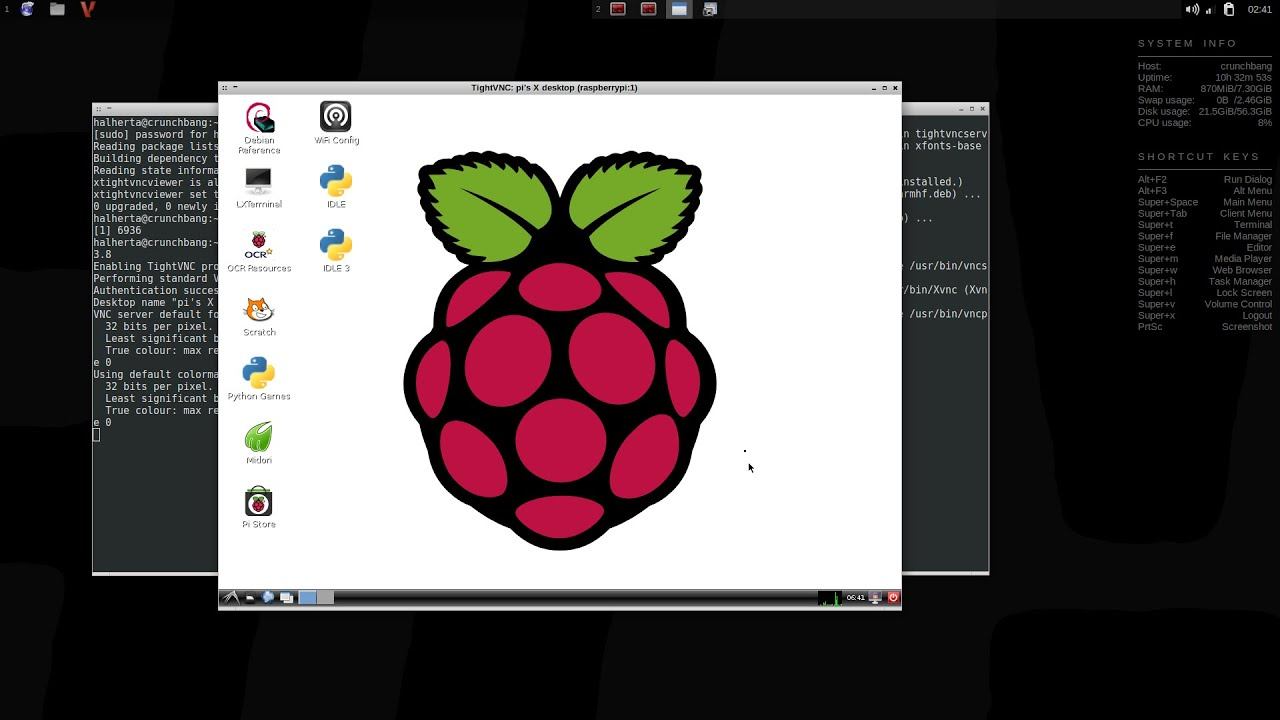The height and width of the screenshot is (720, 1280).
Task: Click the red logout power button in the Pi panel
Action: coord(893,597)
